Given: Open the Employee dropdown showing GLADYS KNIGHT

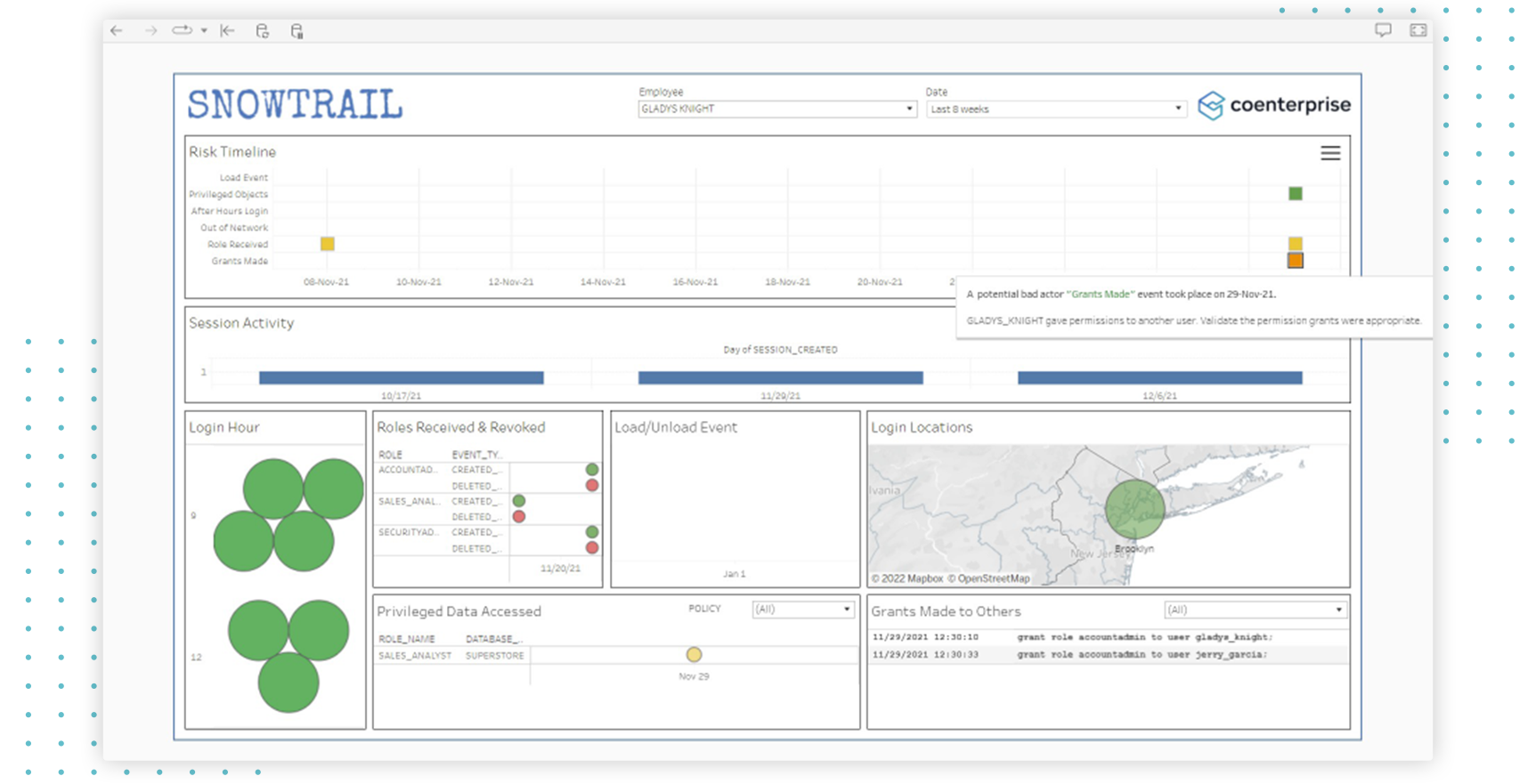Looking at the screenshot, I should point(777,109).
